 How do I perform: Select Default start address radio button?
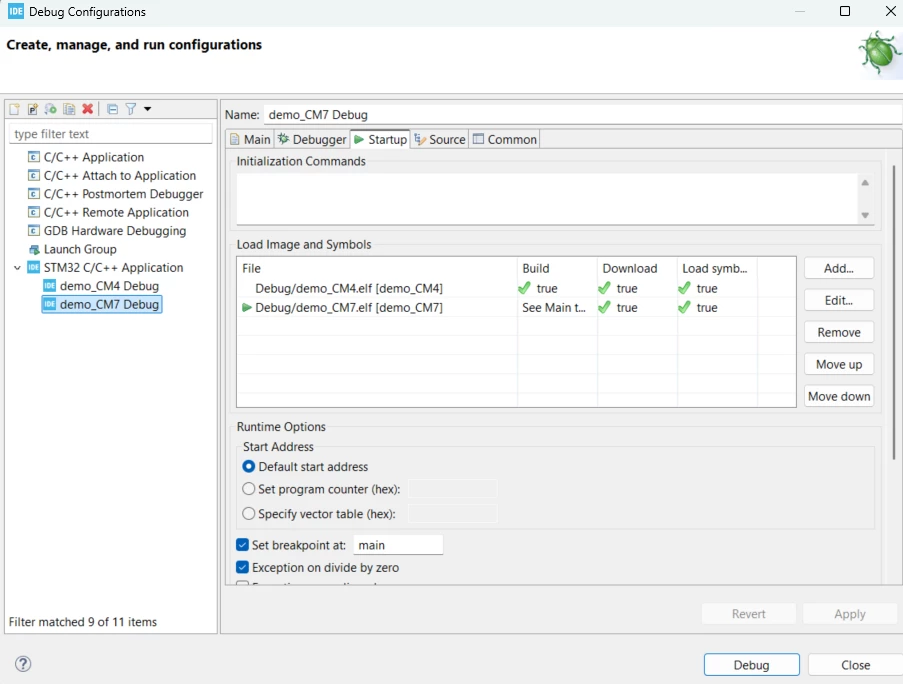pyautogui.click(x=248, y=466)
